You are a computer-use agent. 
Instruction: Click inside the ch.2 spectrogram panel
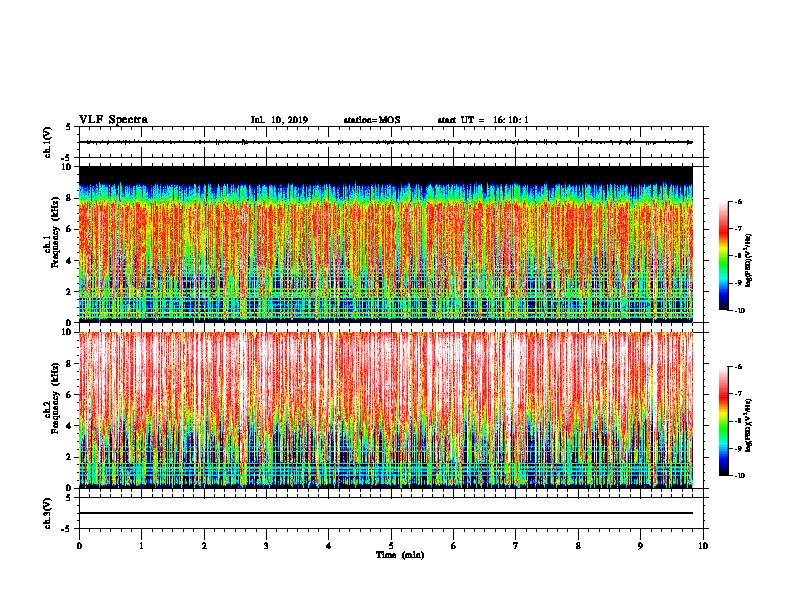pos(386,410)
